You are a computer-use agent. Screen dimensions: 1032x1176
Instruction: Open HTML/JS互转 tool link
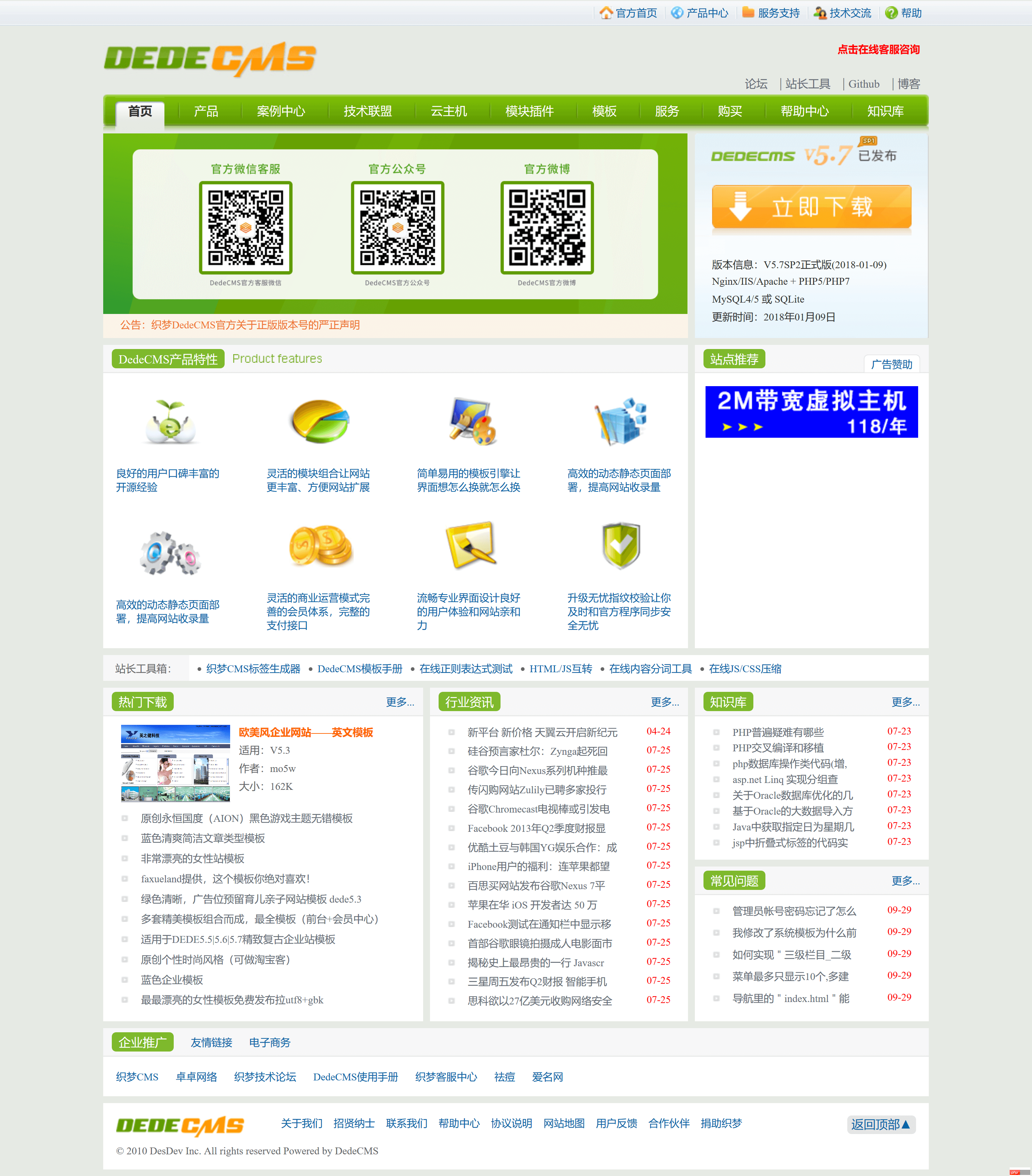point(561,668)
